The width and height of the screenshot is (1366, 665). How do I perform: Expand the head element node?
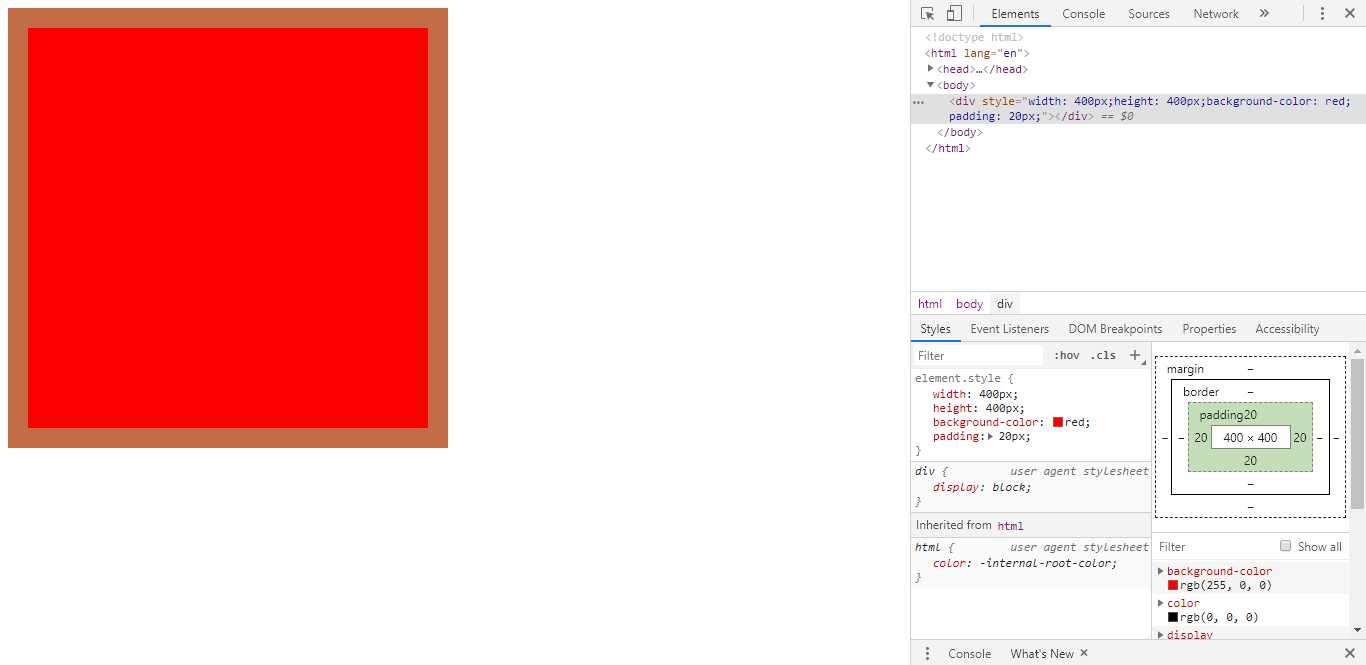click(931, 69)
